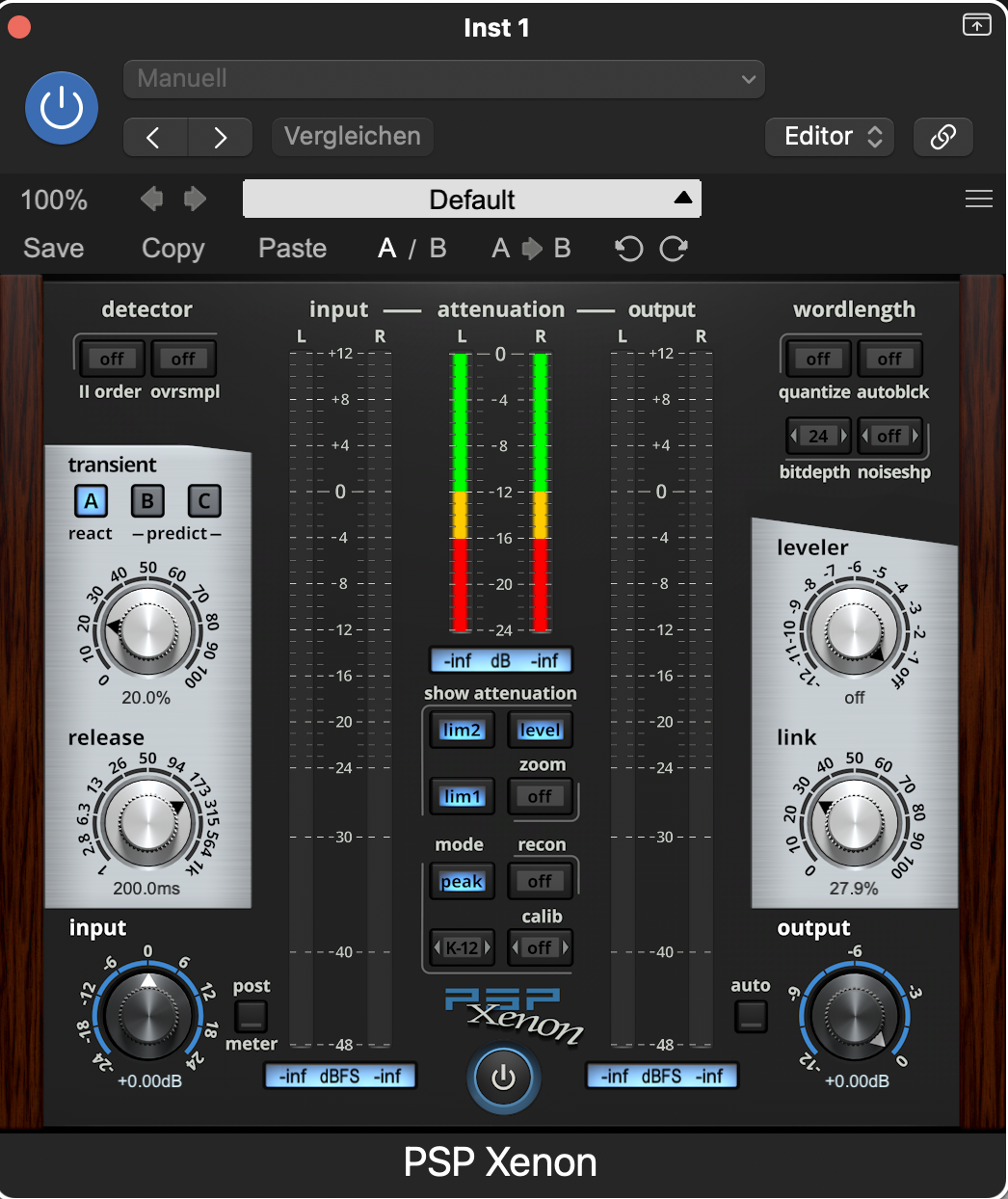Click calib right arrow
Image resolution: width=1008 pixels, height=1199 pixels.
point(566,947)
